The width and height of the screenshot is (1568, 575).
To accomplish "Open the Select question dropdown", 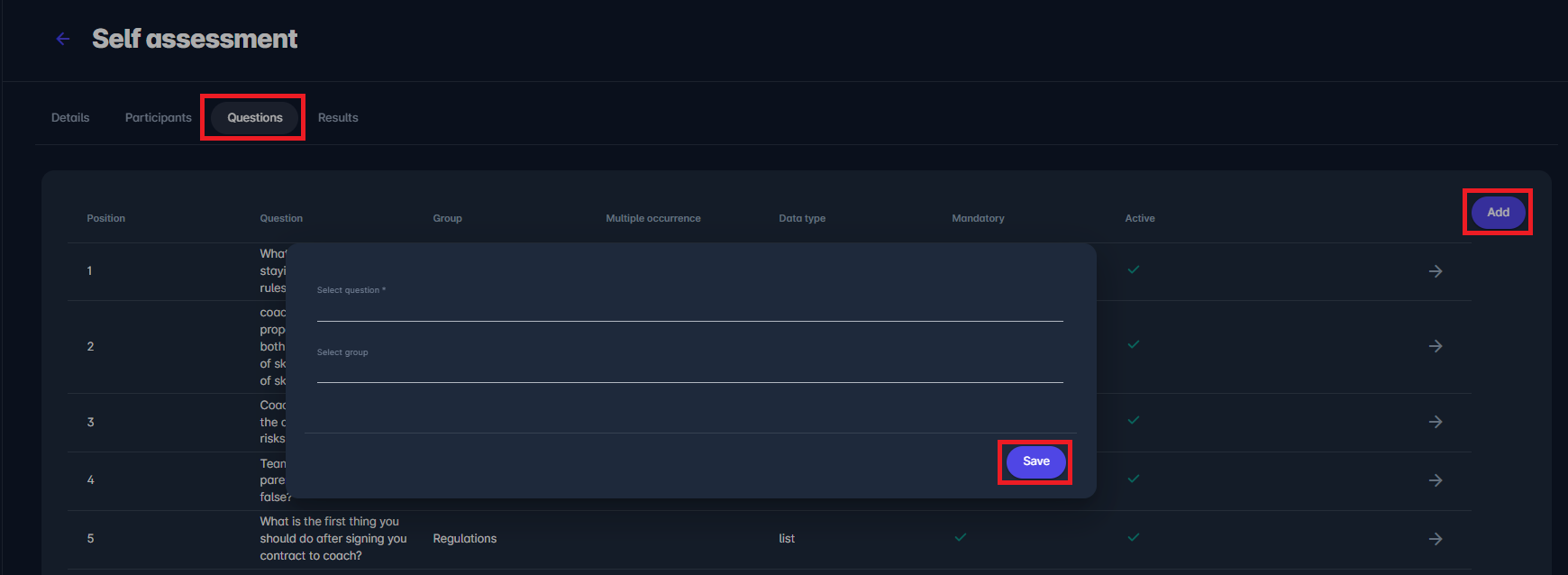I will coord(689,308).
